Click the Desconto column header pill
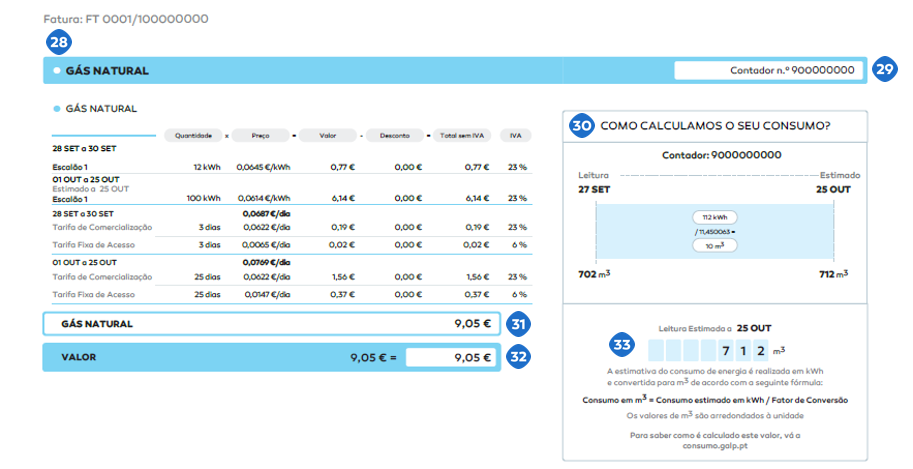 click(x=395, y=136)
